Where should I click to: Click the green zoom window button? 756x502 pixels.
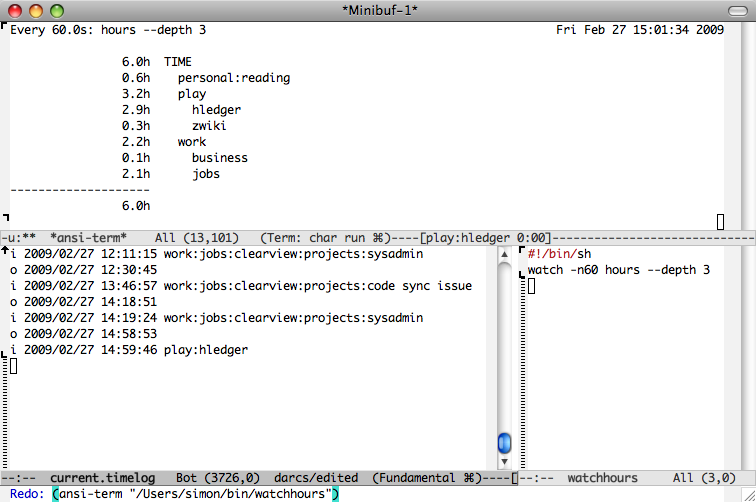[57, 10]
